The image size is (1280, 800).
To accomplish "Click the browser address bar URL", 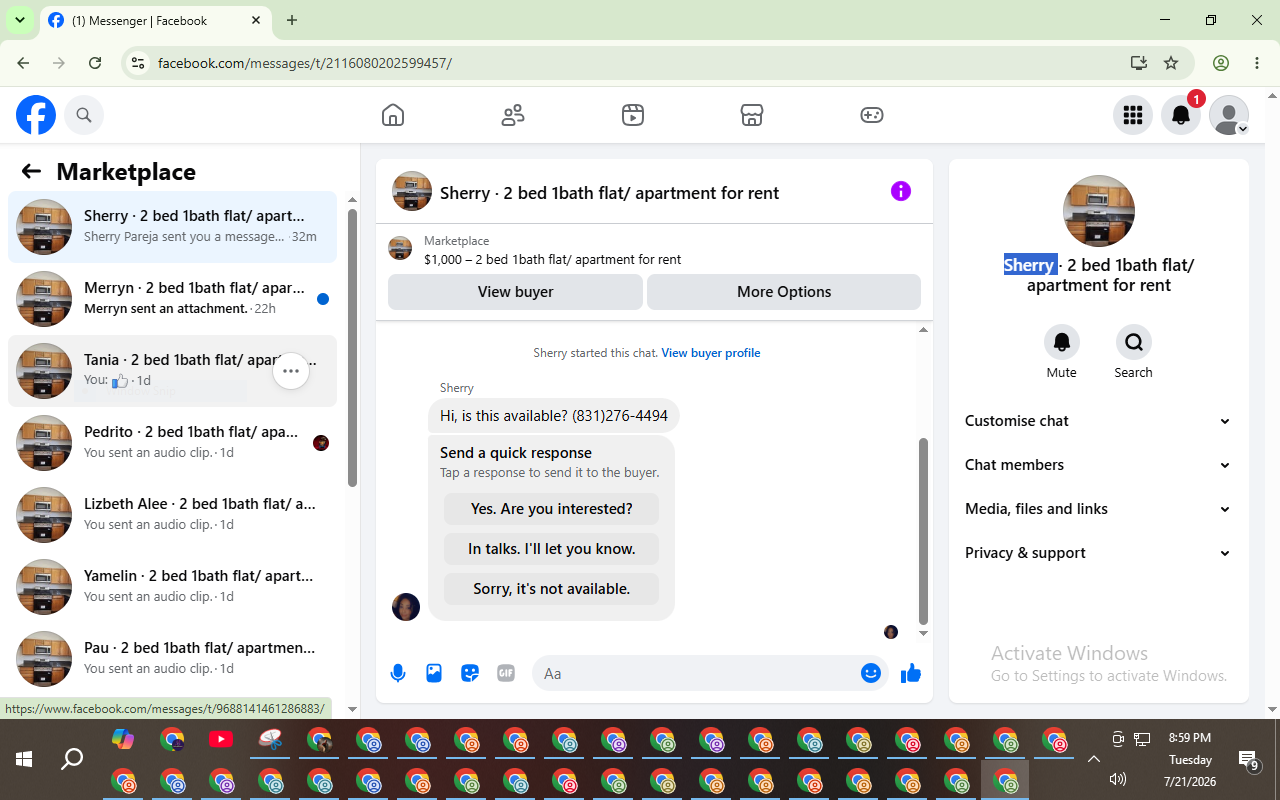I will tap(305, 63).
